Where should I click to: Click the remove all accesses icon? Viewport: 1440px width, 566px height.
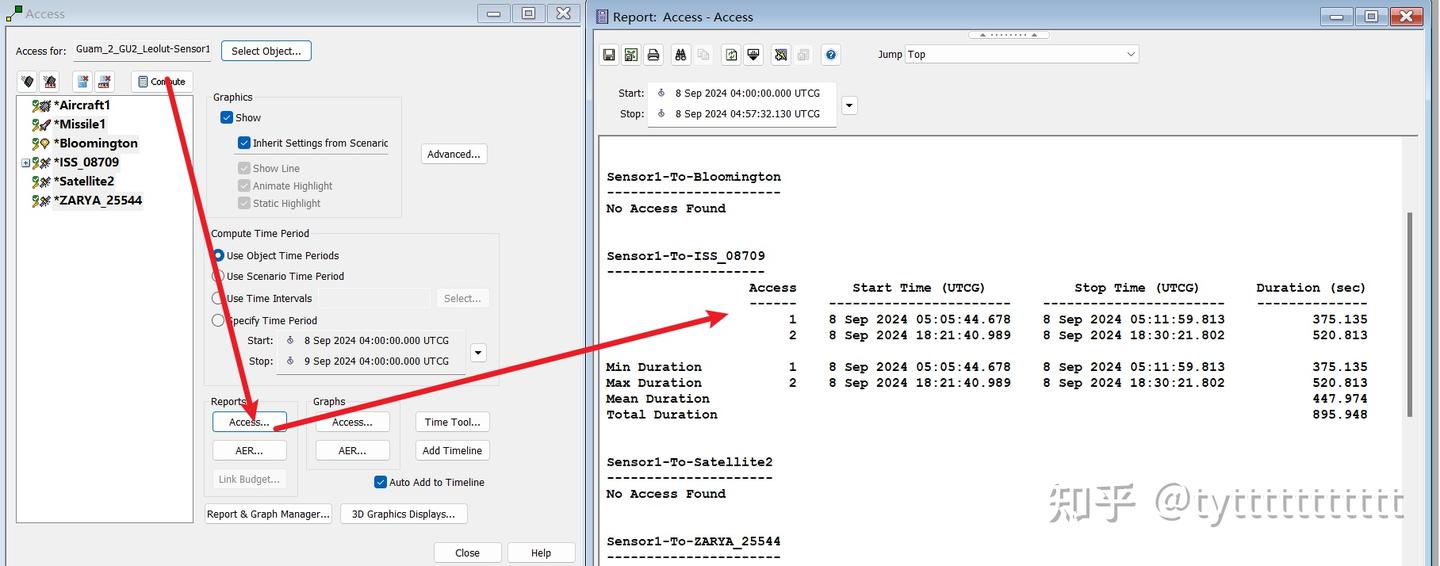[x=105, y=82]
